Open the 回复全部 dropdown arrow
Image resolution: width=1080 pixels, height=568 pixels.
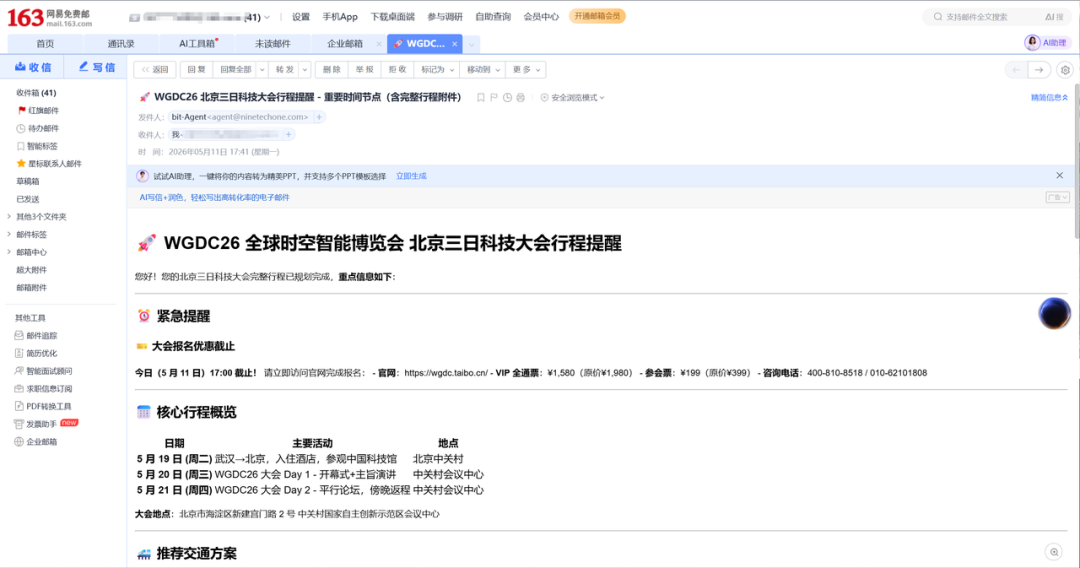pos(262,70)
